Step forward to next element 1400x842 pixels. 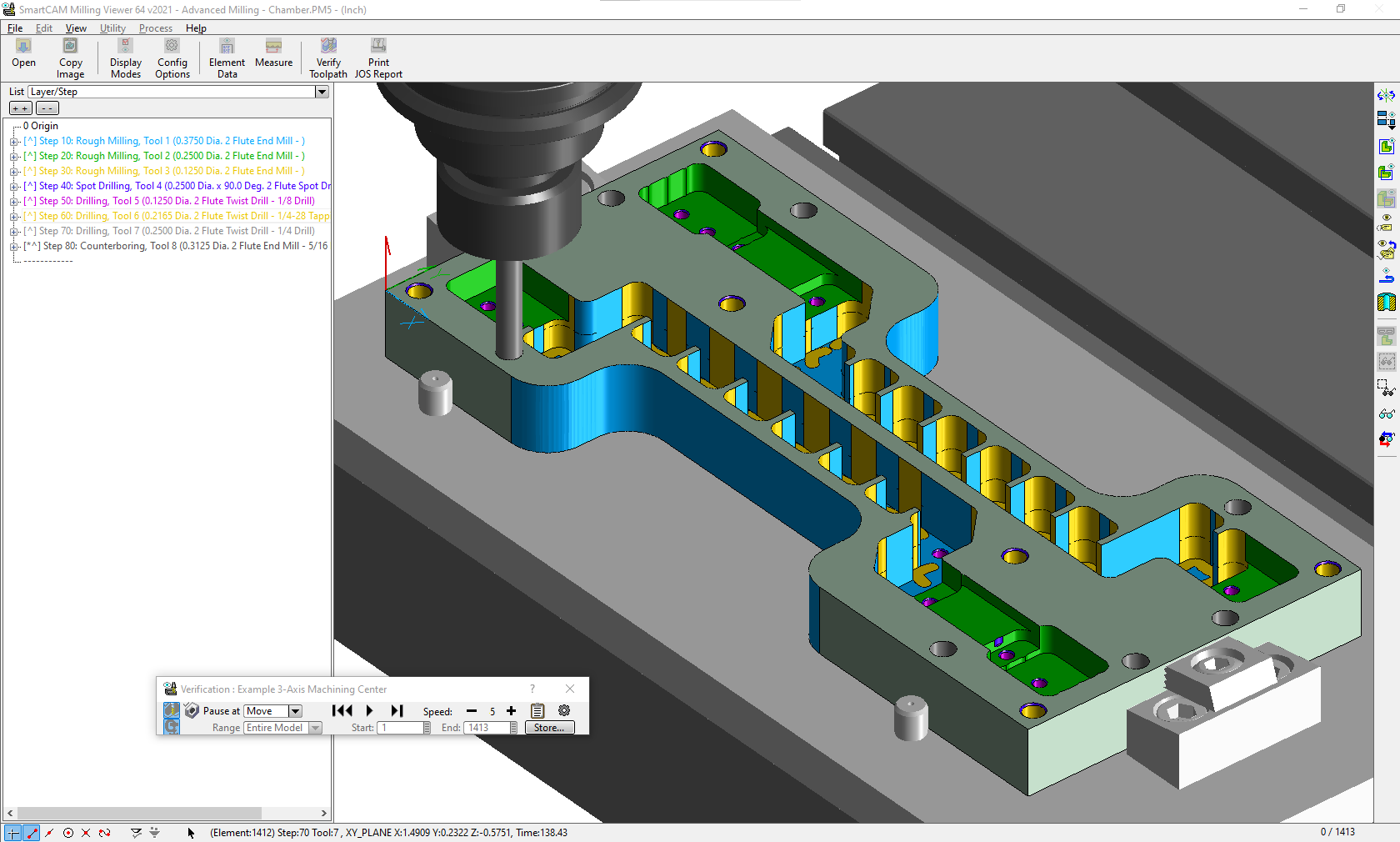[x=397, y=711]
